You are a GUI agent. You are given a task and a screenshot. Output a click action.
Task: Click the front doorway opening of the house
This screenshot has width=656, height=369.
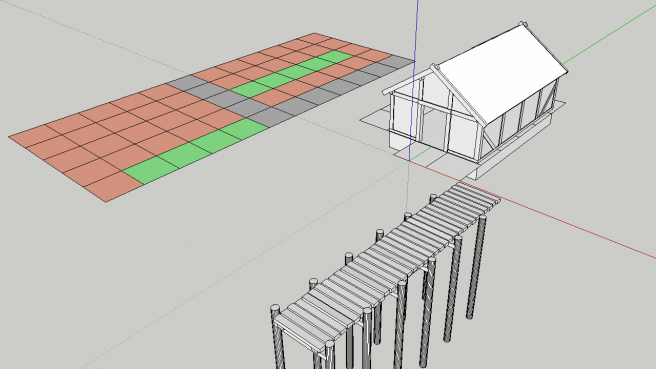click(x=434, y=128)
